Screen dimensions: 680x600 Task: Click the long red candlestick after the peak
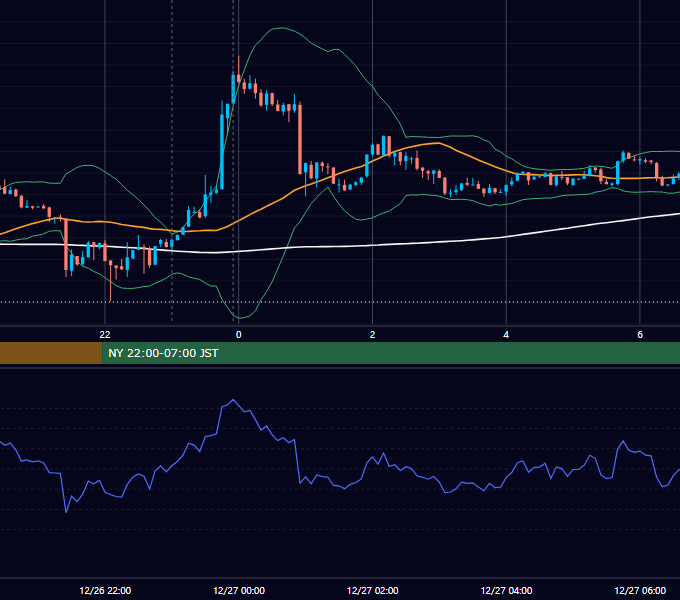click(300, 139)
